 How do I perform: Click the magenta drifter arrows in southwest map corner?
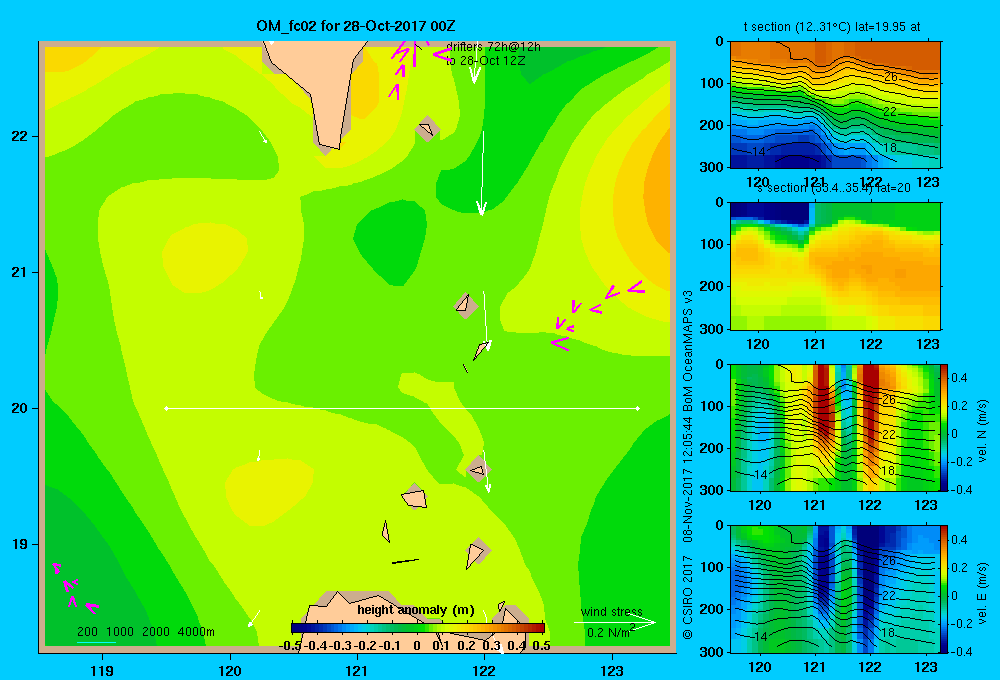(74, 588)
